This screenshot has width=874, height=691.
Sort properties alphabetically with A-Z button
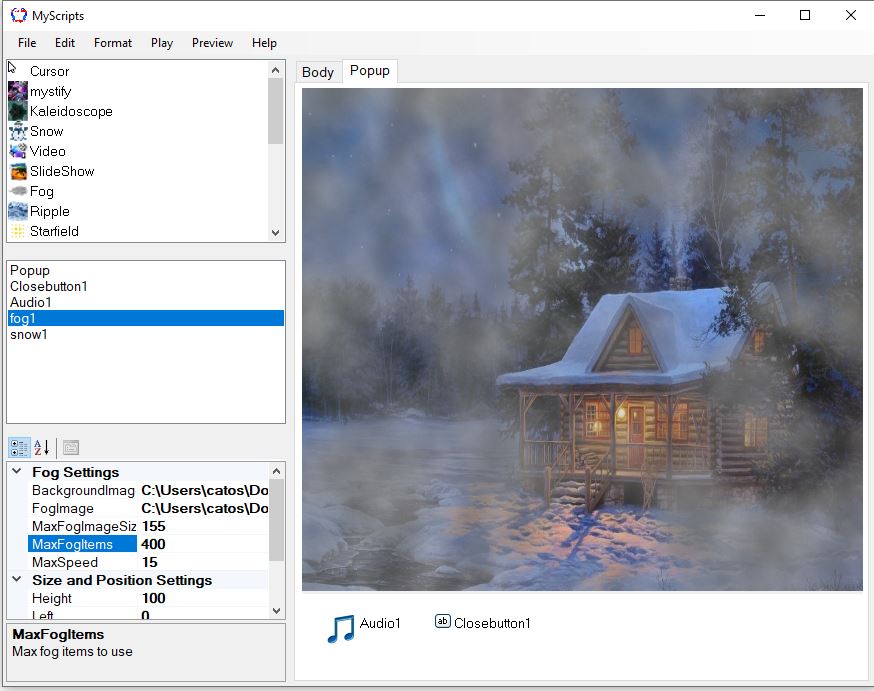tap(42, 447)
